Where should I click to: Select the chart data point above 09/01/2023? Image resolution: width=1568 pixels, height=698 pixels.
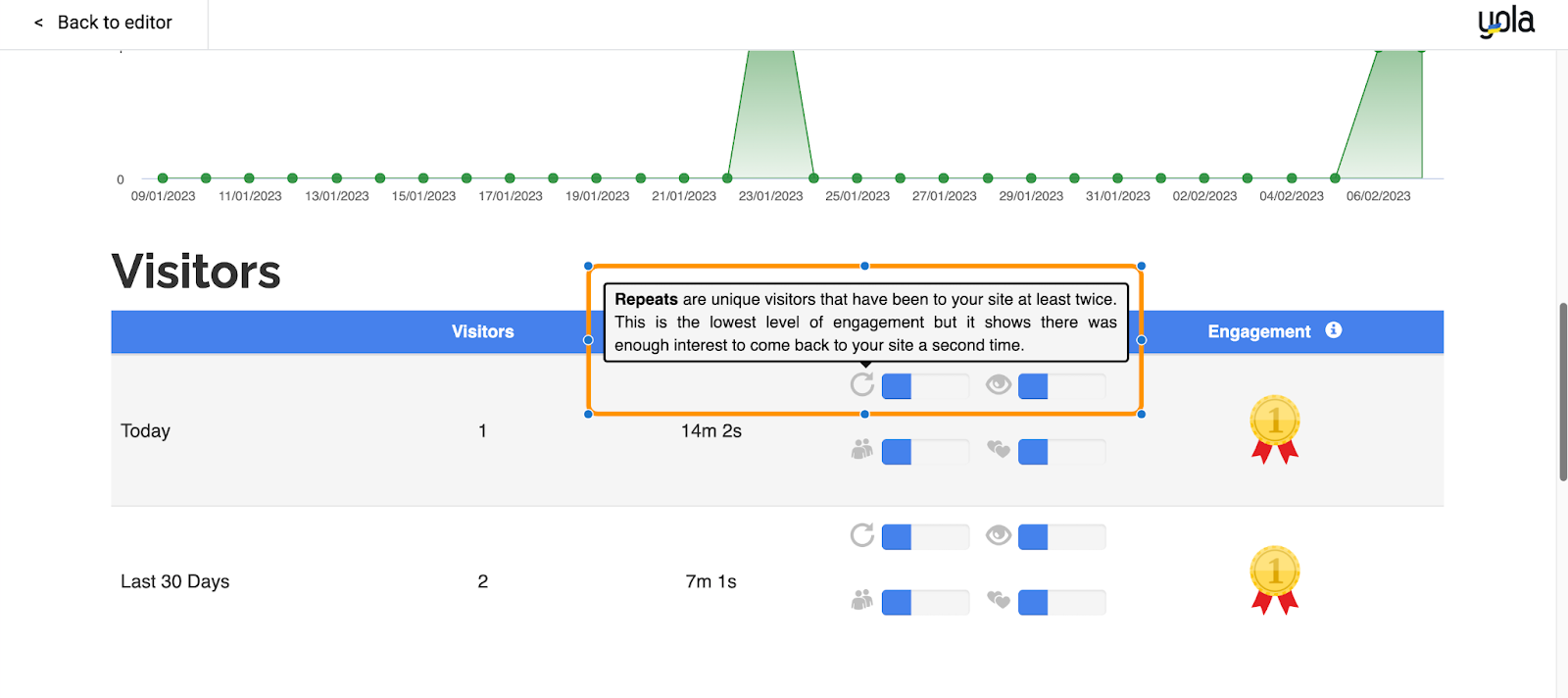(x=163, y=178)
